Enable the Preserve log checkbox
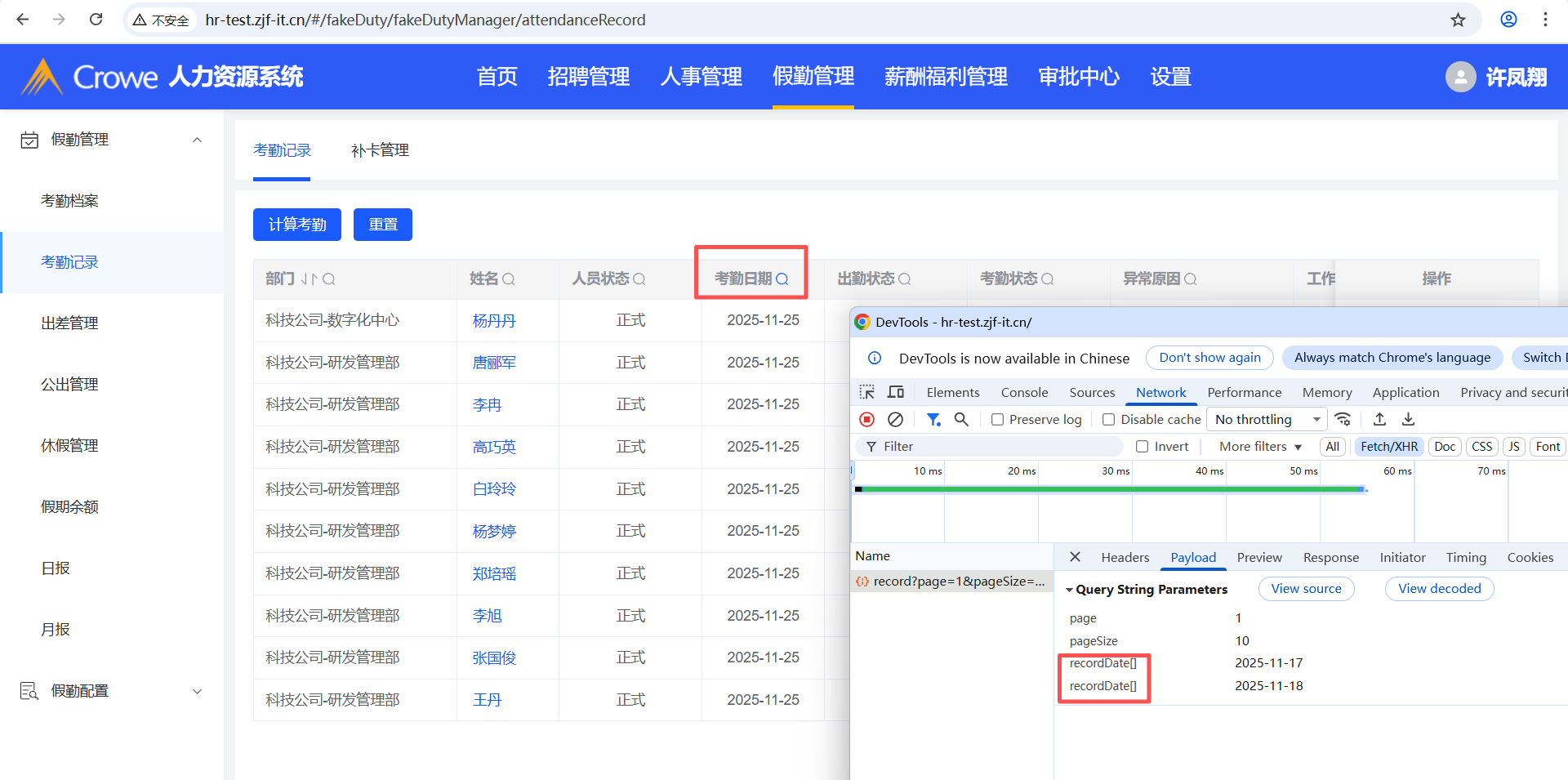Viewport: 1568px width, 780px height. [997, 420]
